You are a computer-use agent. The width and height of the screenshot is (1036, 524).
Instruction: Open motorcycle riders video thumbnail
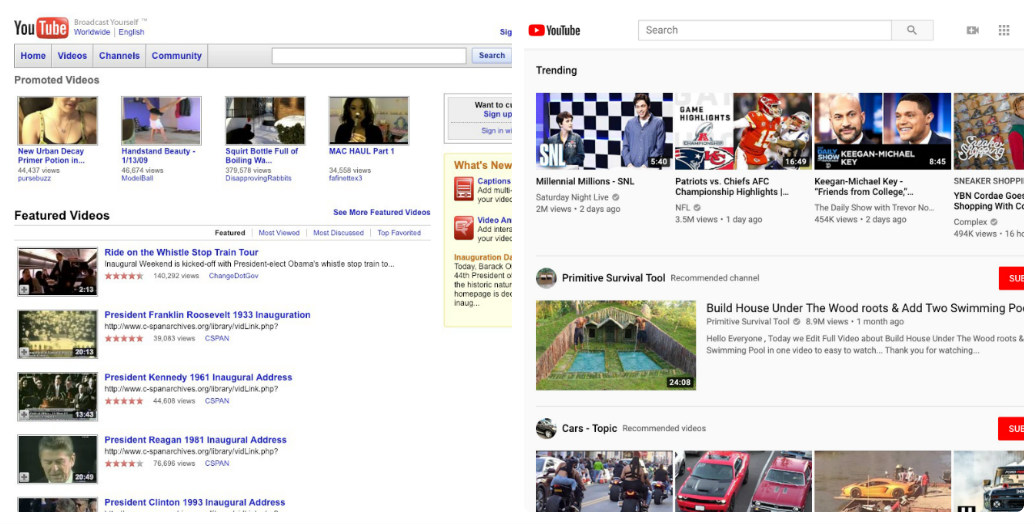604,481
